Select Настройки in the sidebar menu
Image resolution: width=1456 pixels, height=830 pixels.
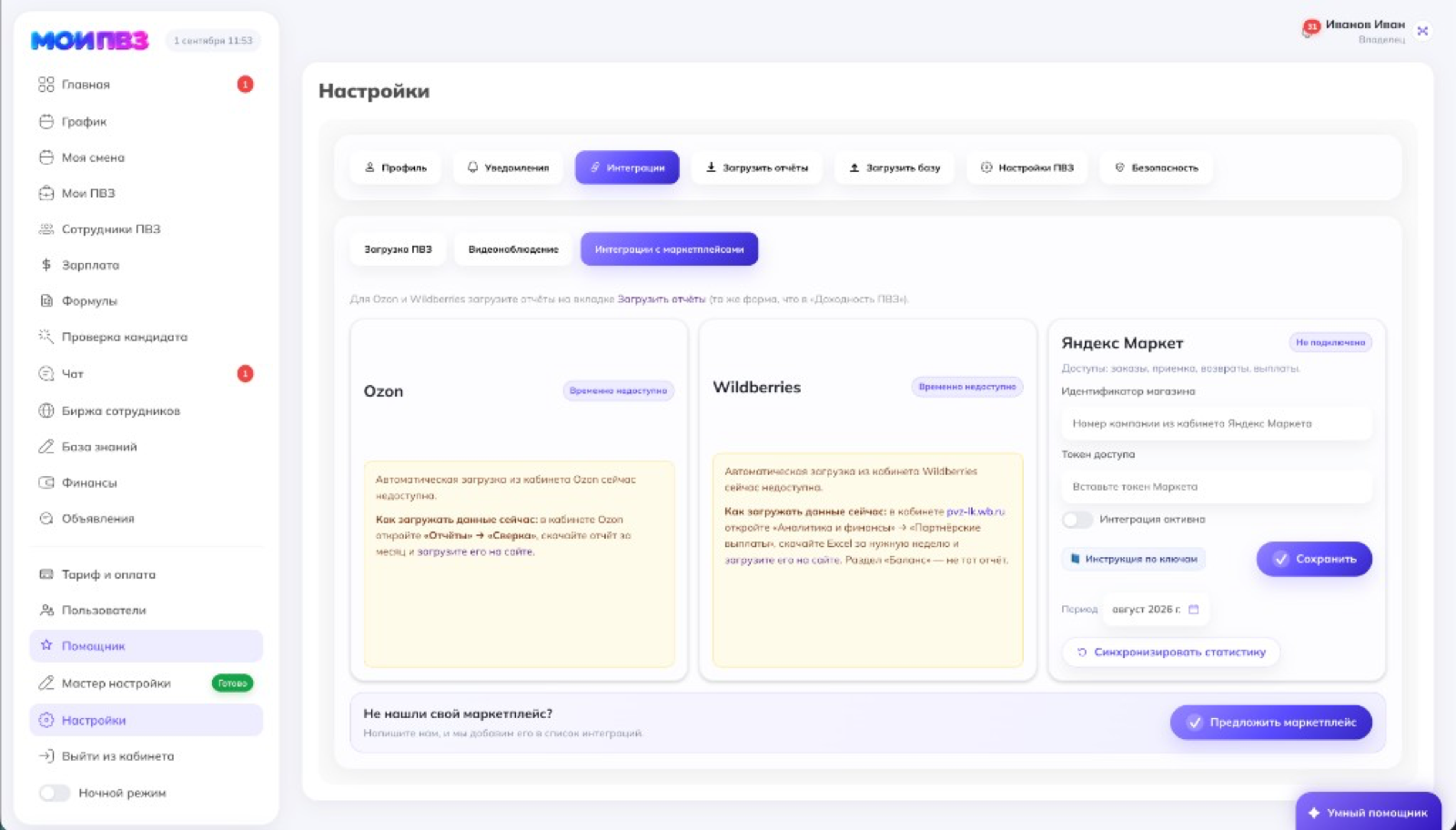click(x=146, y=720)
